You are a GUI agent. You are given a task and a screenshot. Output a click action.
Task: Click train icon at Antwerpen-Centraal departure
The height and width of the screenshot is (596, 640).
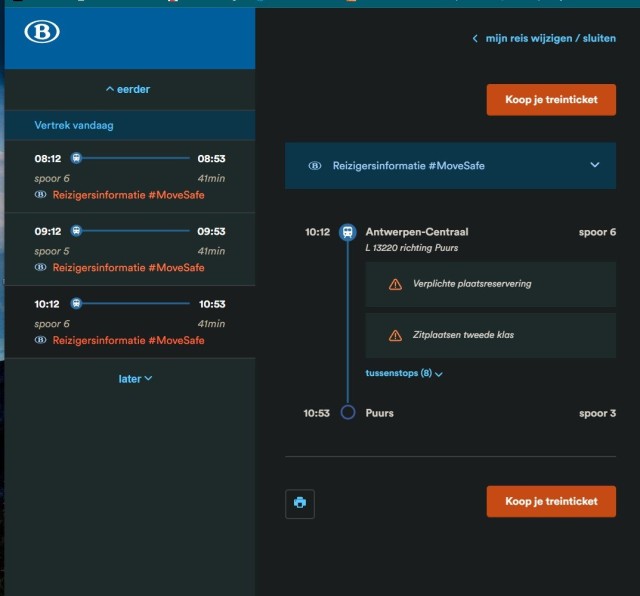coord(347,232)
